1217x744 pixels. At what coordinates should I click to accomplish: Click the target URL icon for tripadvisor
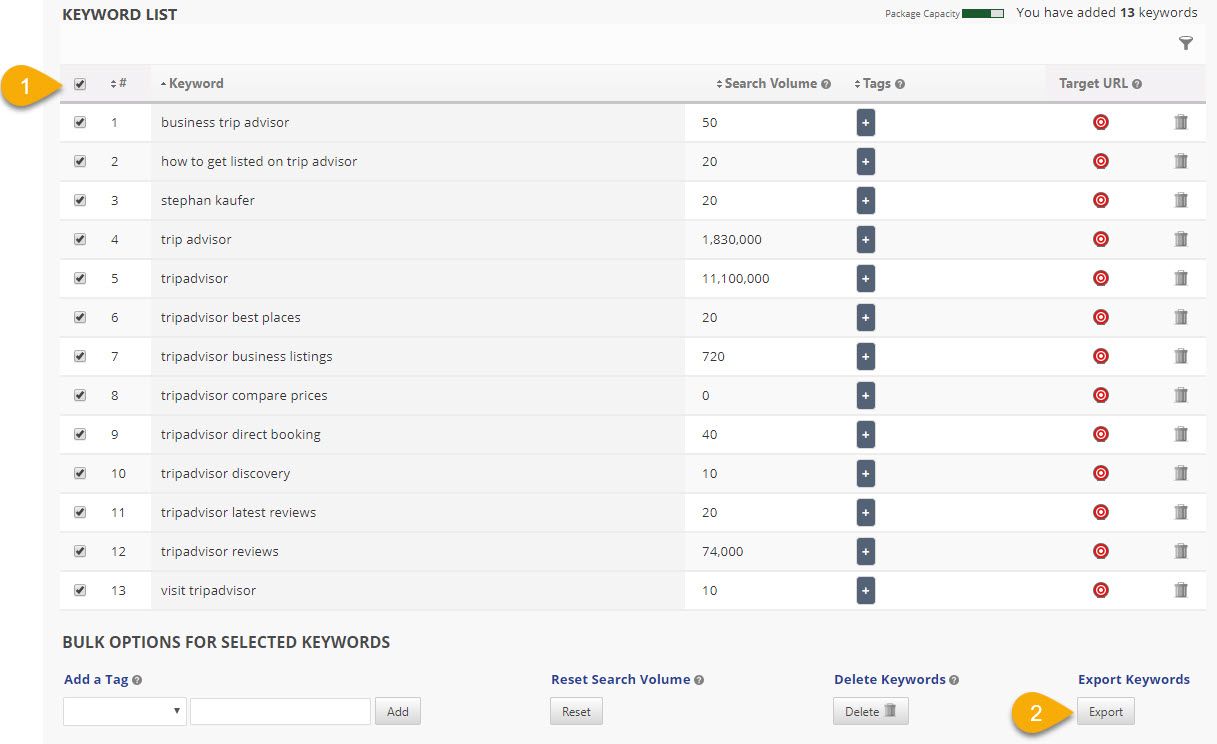click(1100, 278)
